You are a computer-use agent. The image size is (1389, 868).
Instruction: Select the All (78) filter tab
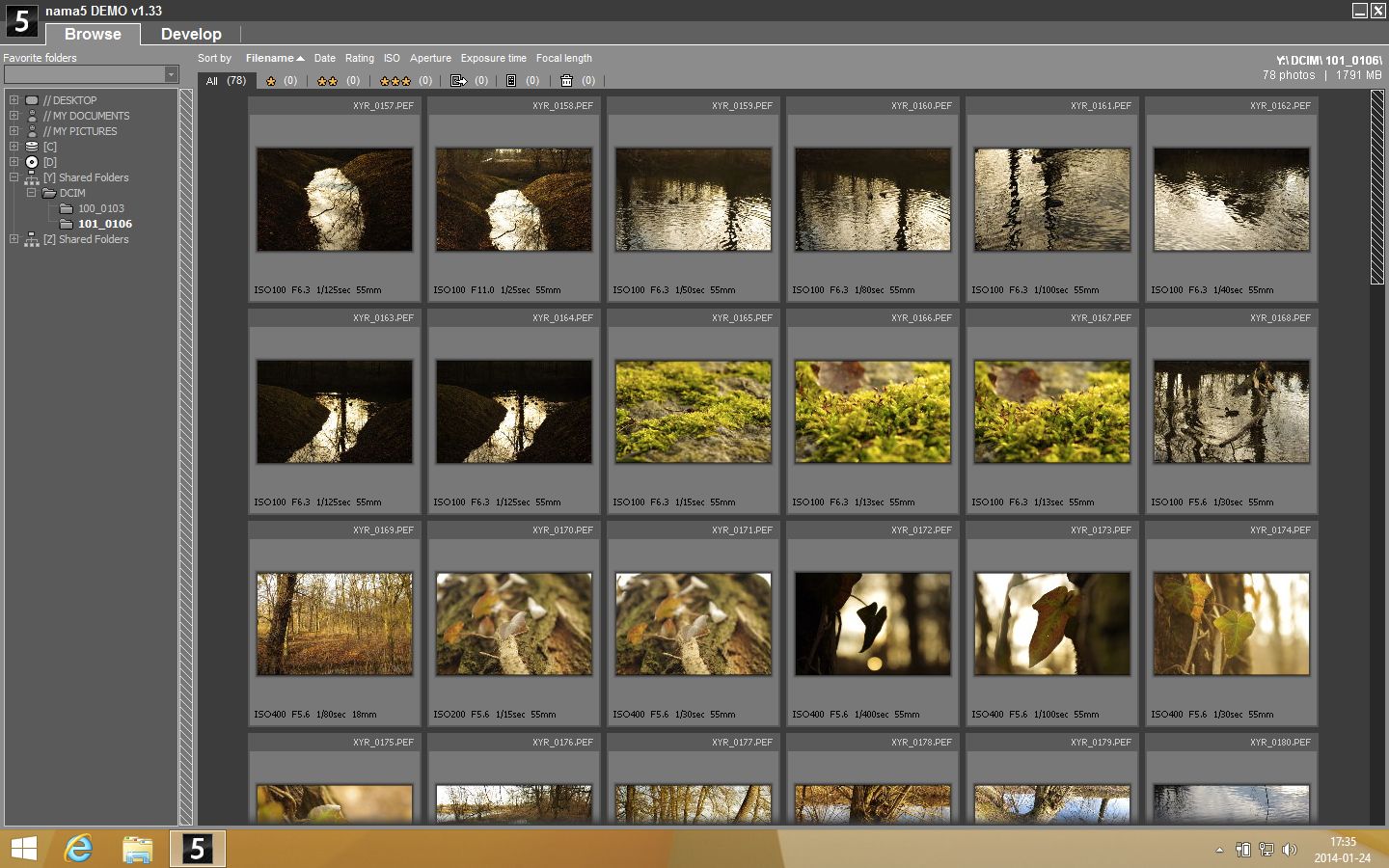tap(227, 81)
